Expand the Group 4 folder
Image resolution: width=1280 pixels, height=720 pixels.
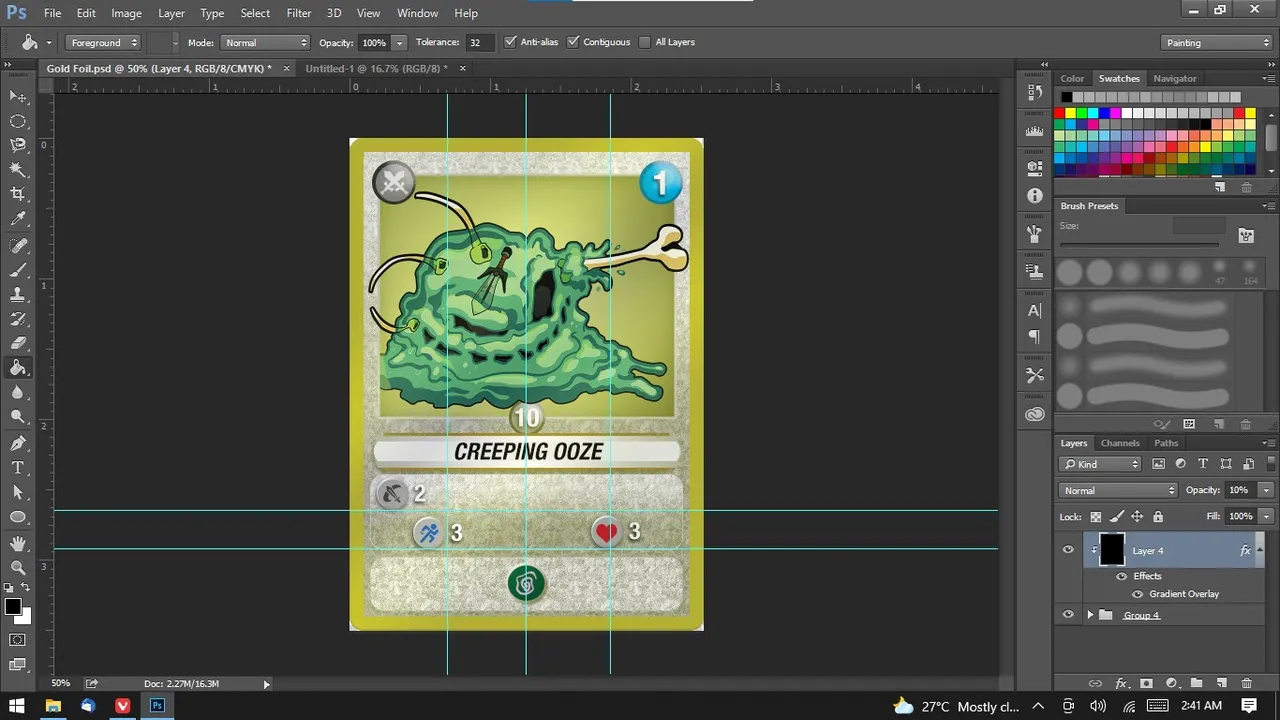pos(1090,615)
